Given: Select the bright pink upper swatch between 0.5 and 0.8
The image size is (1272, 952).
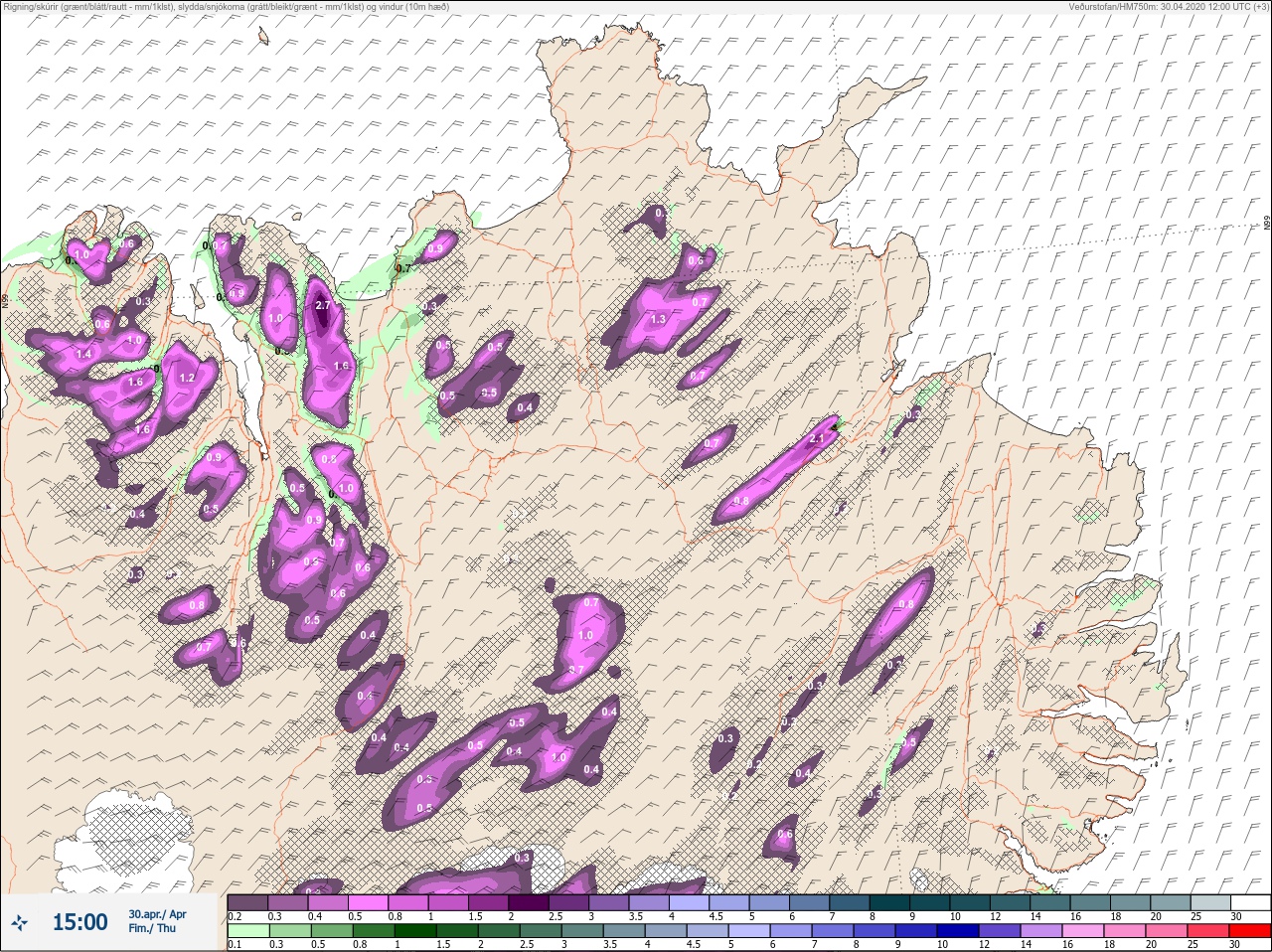Looking at the screenshot, I should click(x=369, y=902).
